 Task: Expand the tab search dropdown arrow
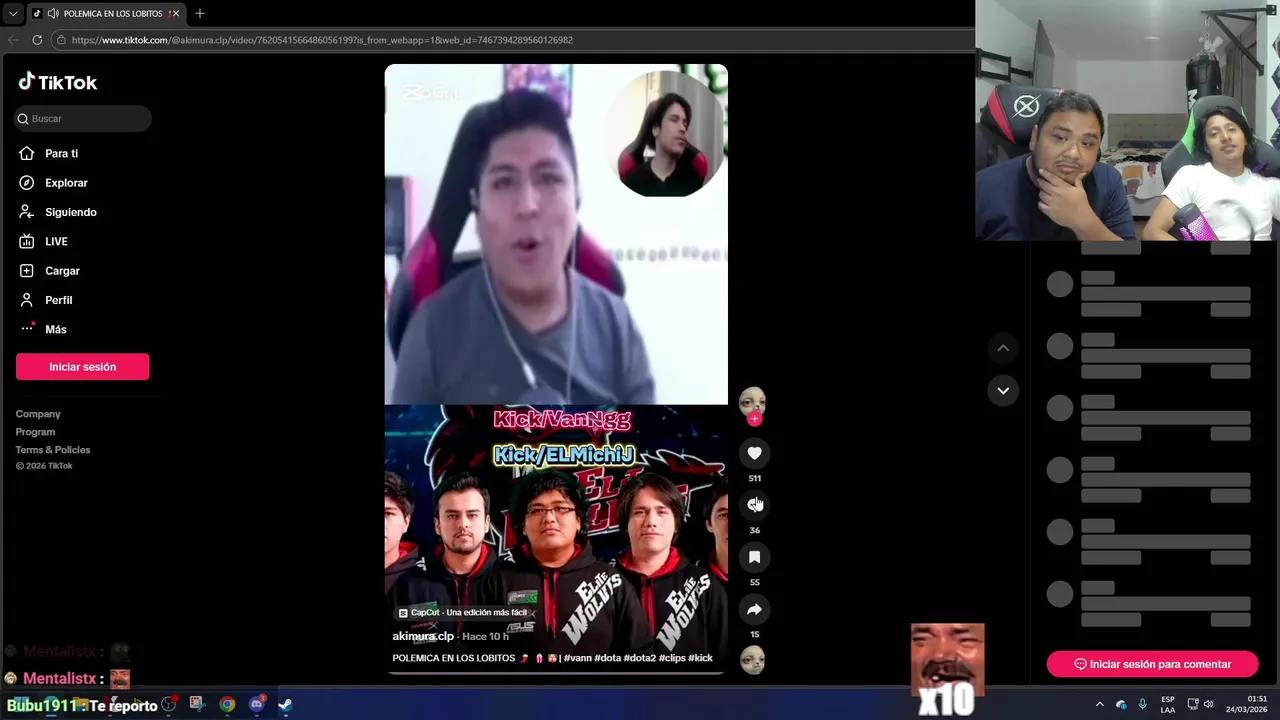[13, 14]
